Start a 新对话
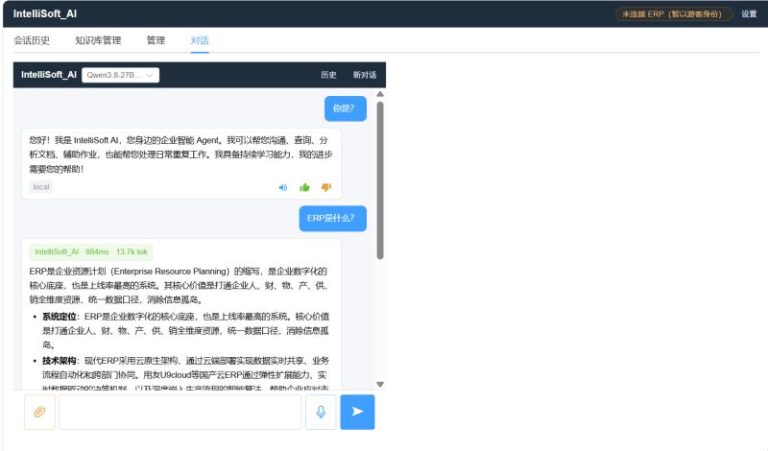This screenshot has height=451, width=768. point(364,75)
